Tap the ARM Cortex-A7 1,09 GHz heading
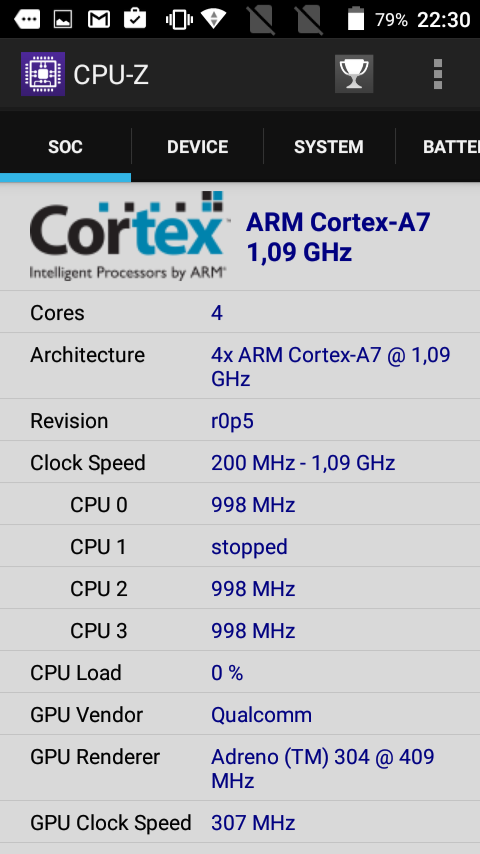 tap(338, 237)
